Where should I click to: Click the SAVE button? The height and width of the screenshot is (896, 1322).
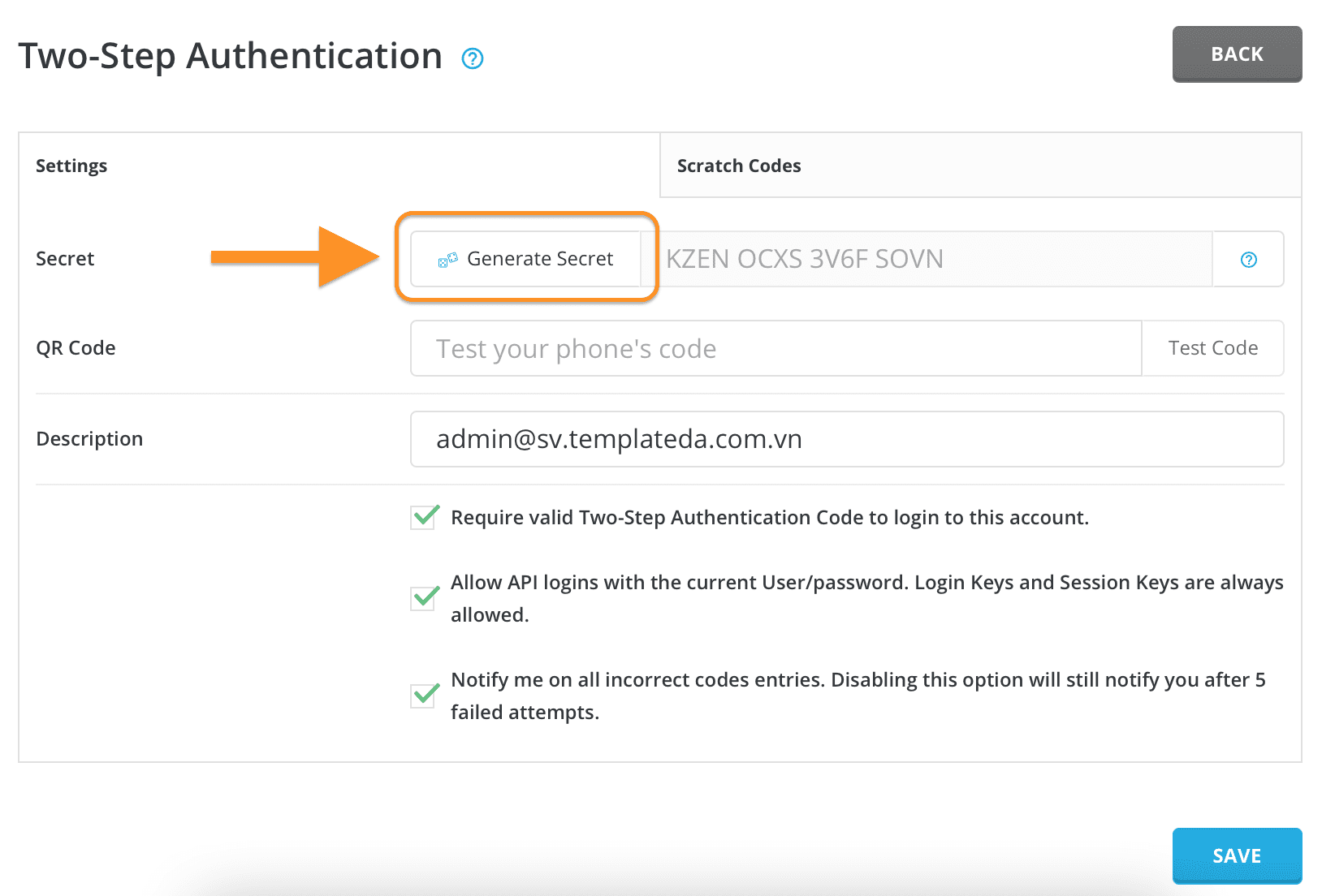1236,855
